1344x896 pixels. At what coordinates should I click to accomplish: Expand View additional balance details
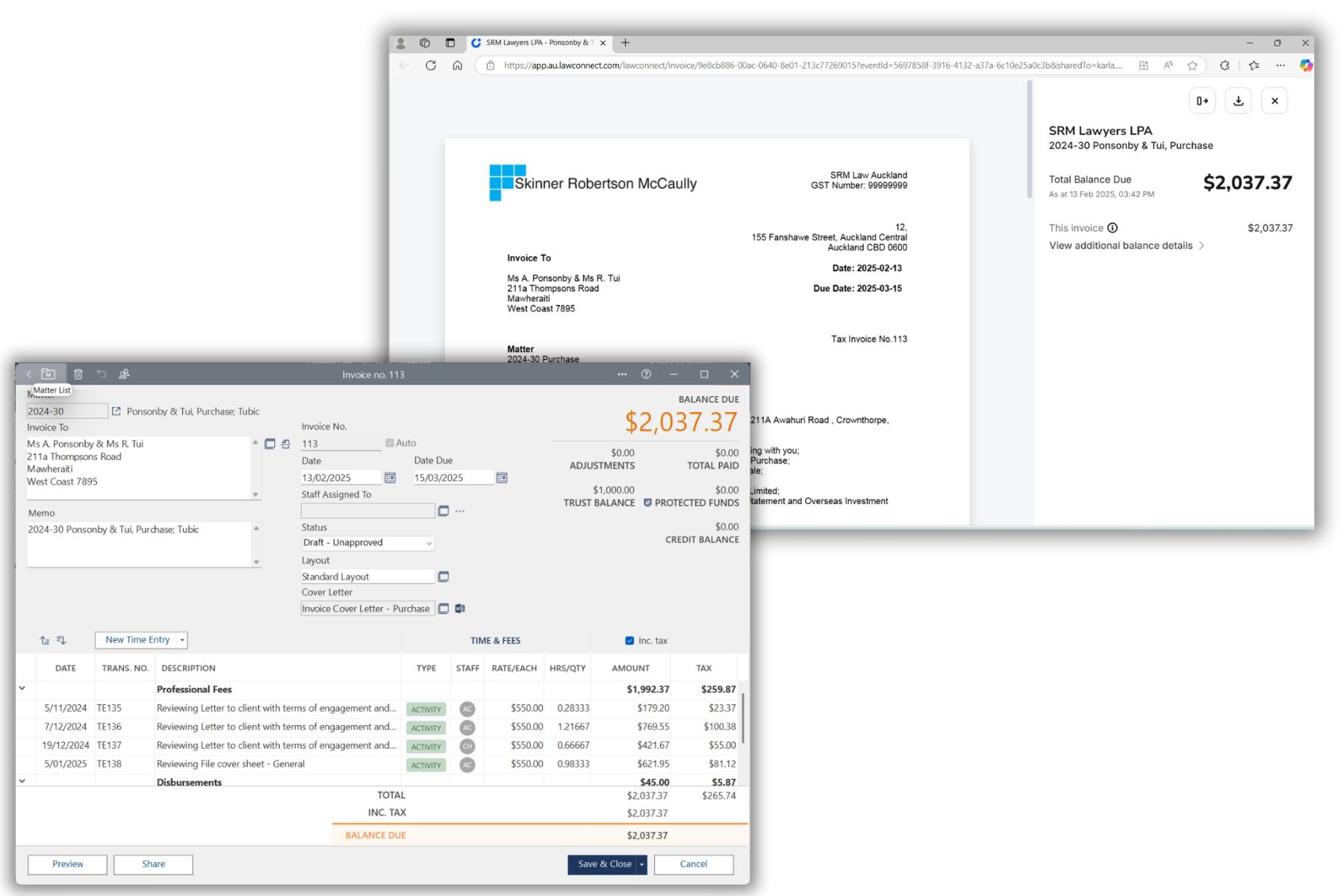click(x=1127, y=246)
